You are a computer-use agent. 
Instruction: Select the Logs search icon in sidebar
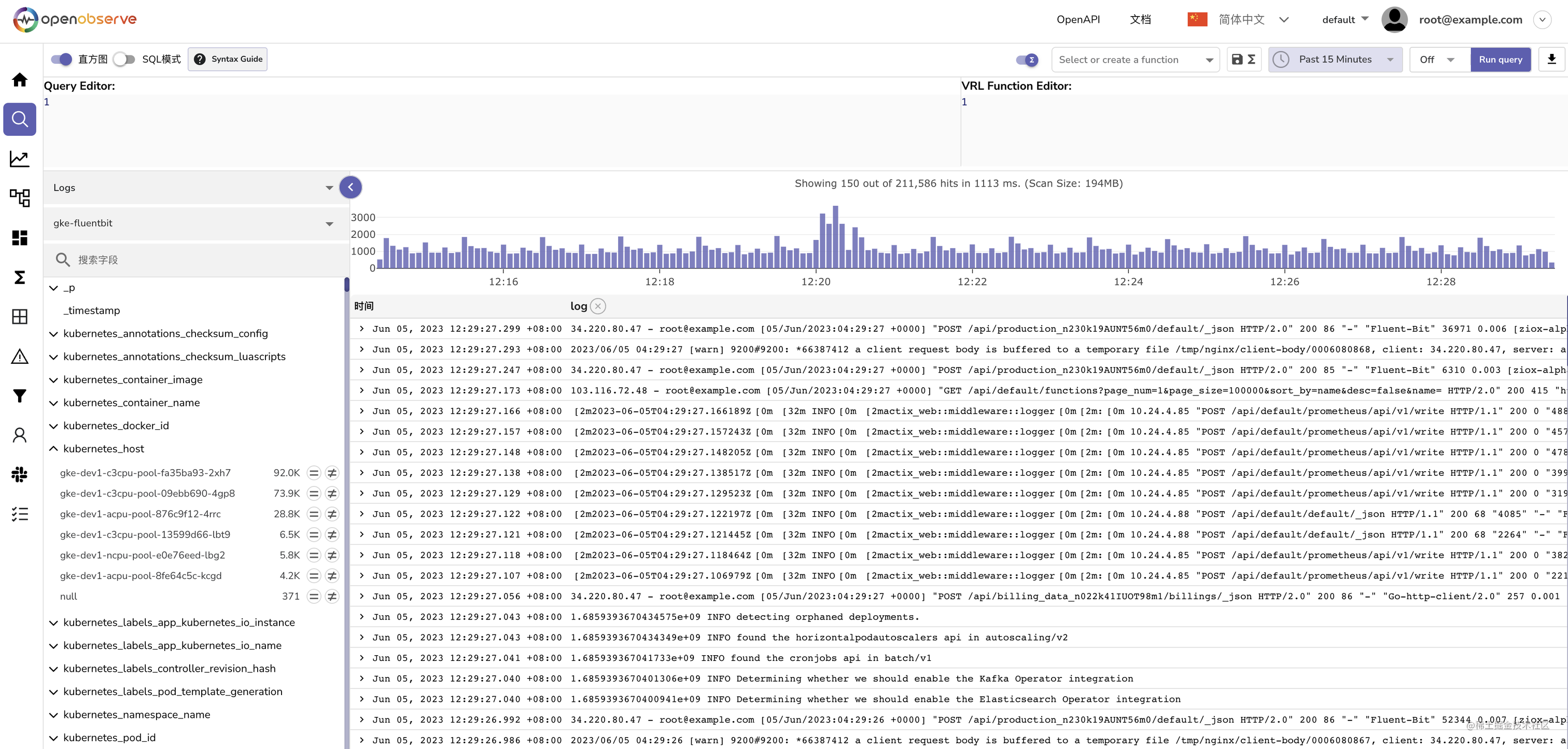click(x=20, y=119)
